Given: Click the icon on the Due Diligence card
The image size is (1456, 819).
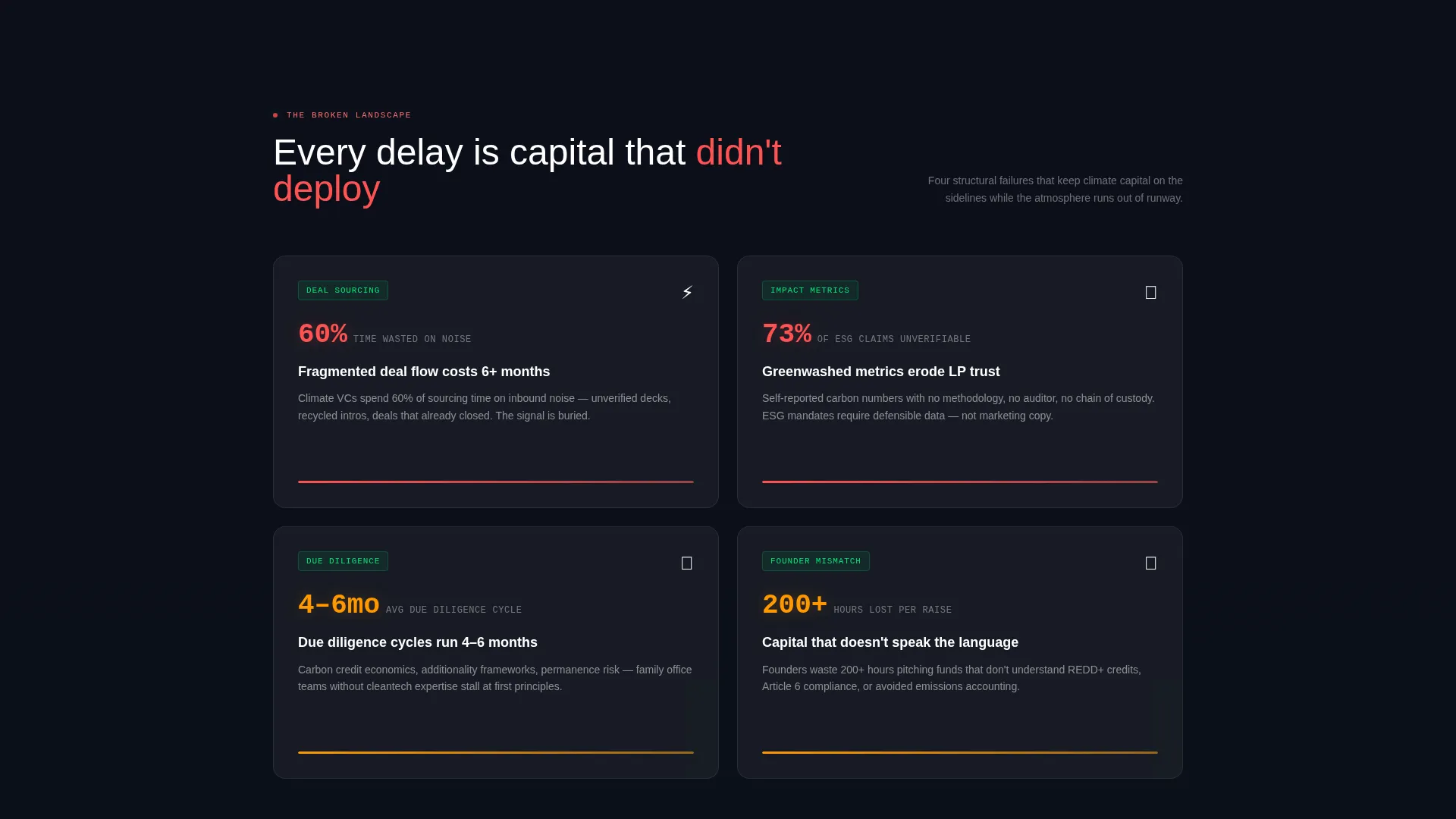Looking at the screenshot, I should click(x=686, y=563).
